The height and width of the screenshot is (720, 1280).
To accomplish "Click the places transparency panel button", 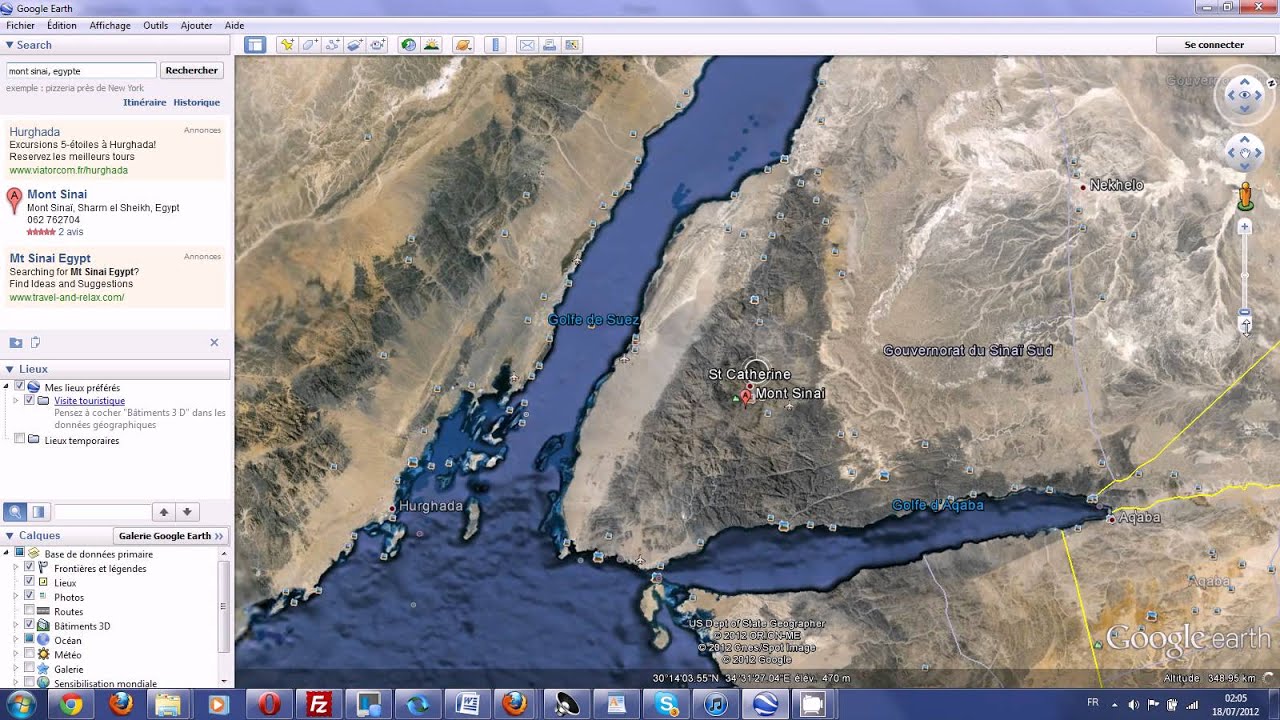I will [x=38, y=512].
